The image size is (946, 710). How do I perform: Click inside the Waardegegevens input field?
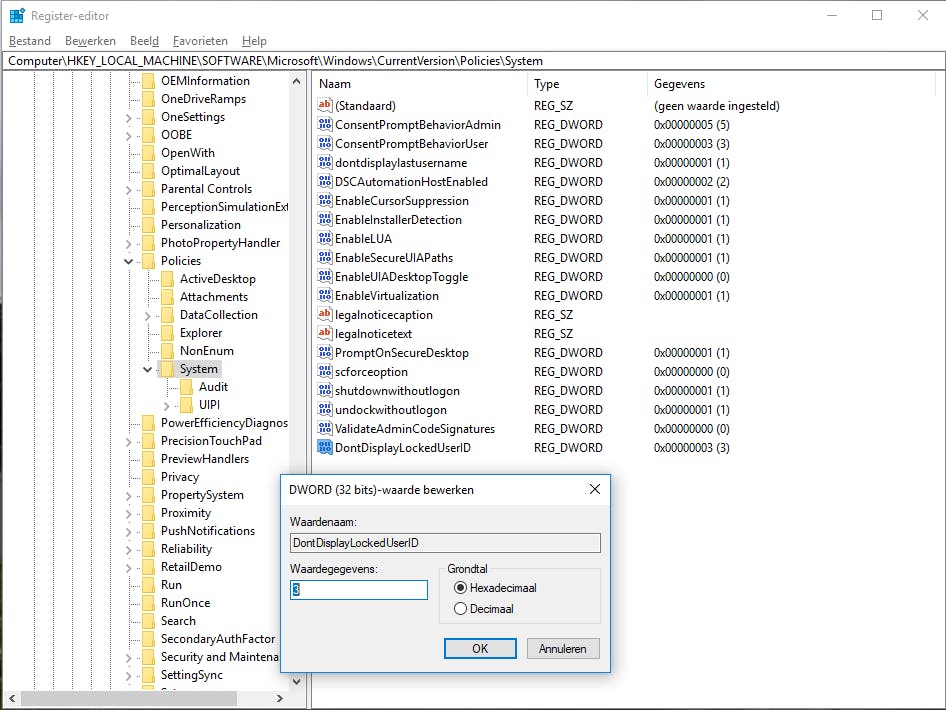tap(358, 590)
